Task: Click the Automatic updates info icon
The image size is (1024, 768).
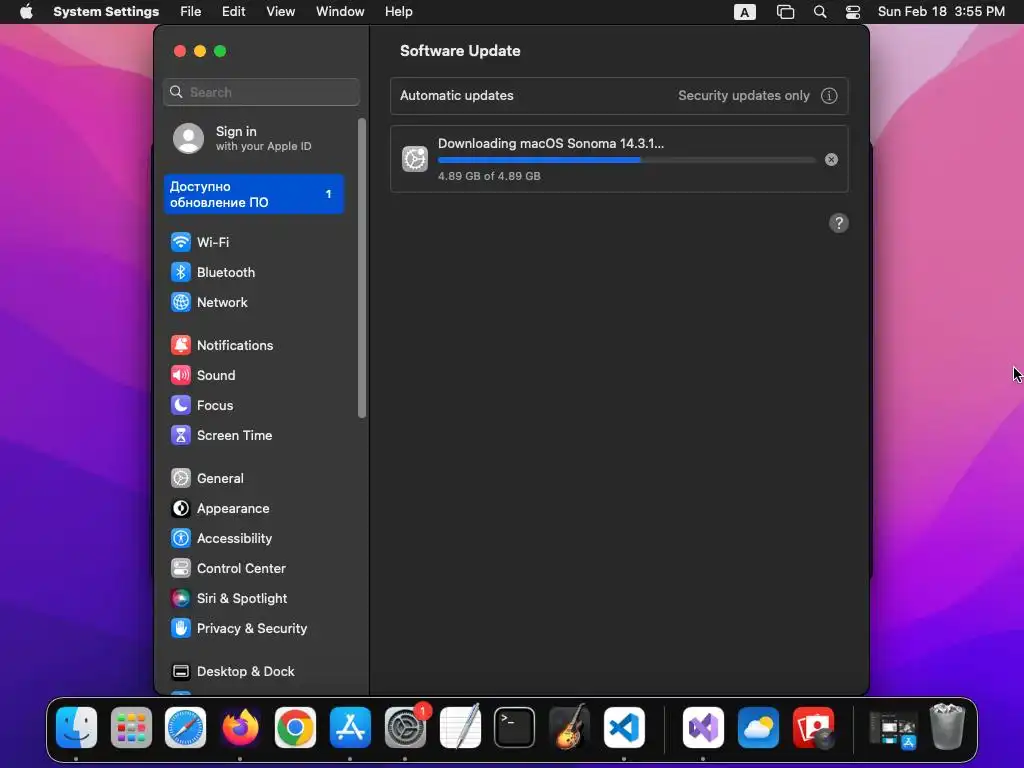Action: point(829,96)
